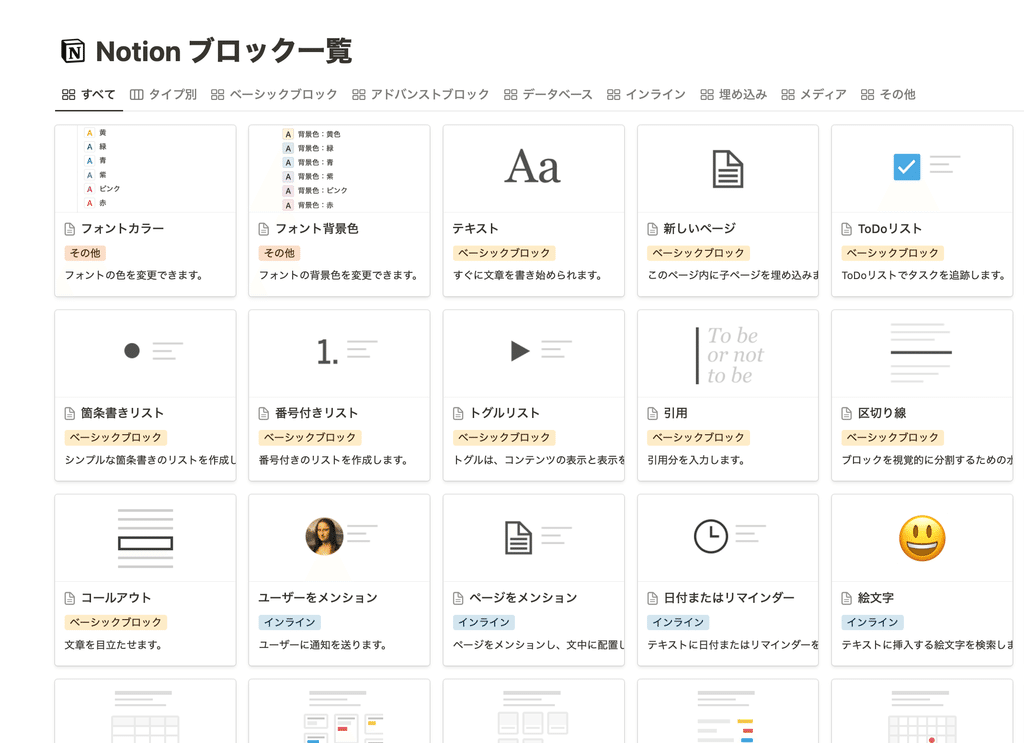Click the page icon next to フォント背景色
1024x743 pixels.
264,229
